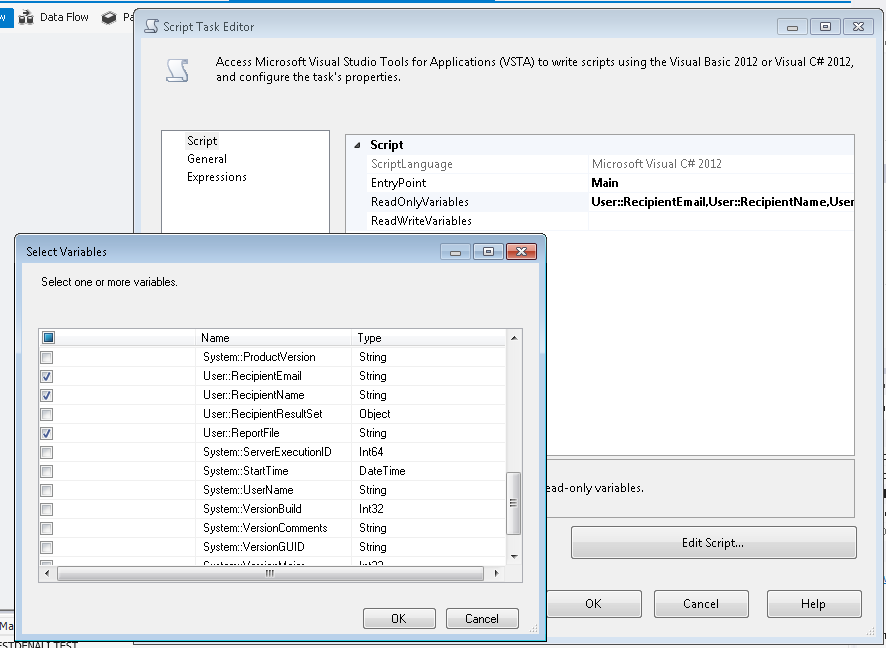Click the Script Task Editor title icon
The image size is (886, 648).
[x=151, y=26]
